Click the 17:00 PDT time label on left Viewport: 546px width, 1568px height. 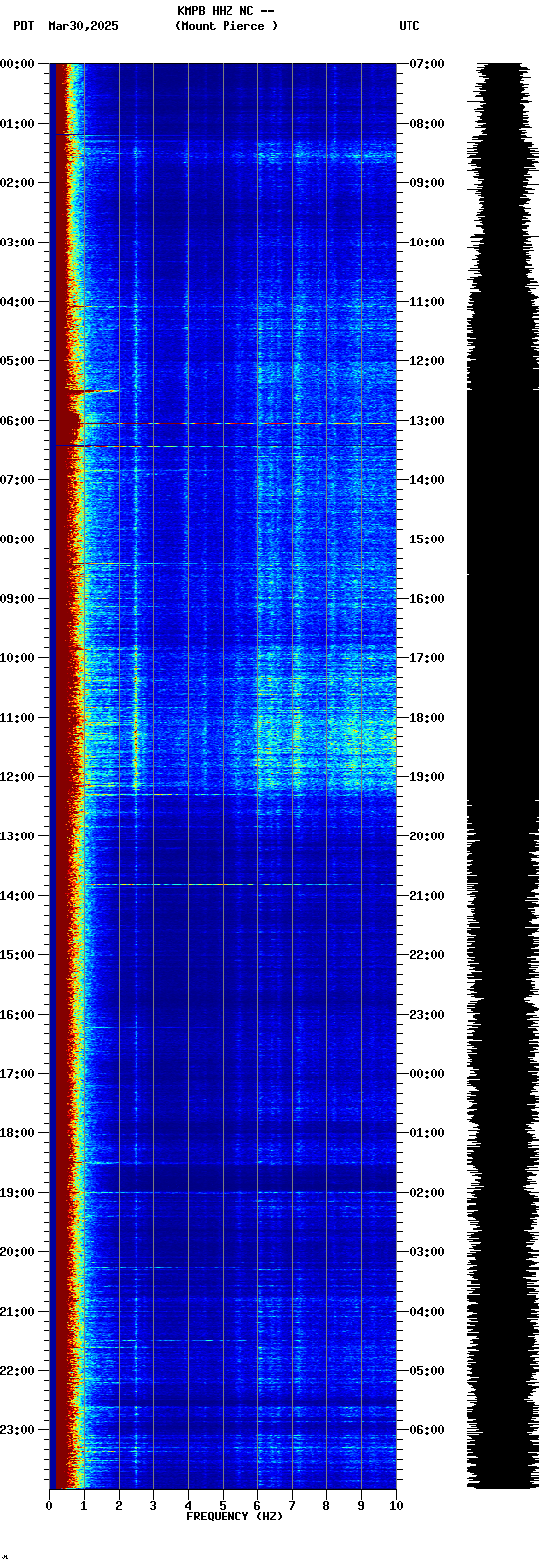coord(17,1074)
